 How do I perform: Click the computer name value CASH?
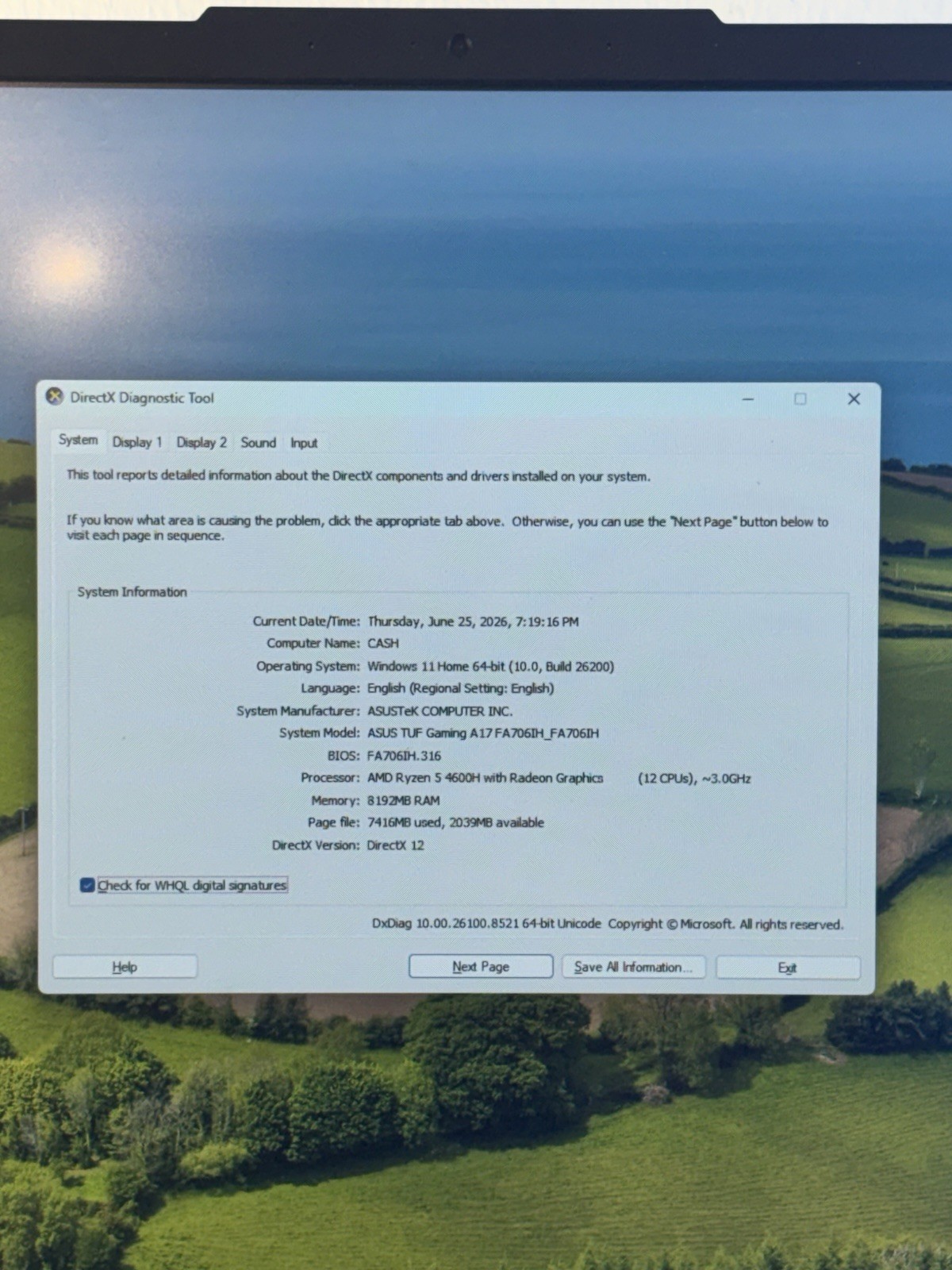coord(383,643)
